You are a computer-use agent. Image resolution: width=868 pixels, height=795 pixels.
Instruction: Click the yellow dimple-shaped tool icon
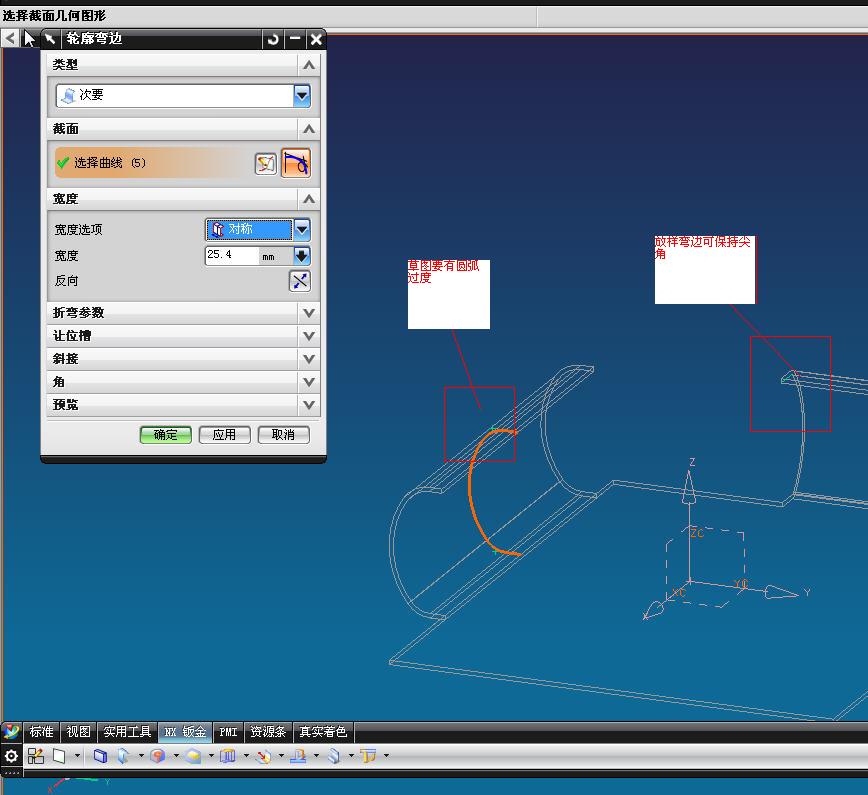click(193, 756)
